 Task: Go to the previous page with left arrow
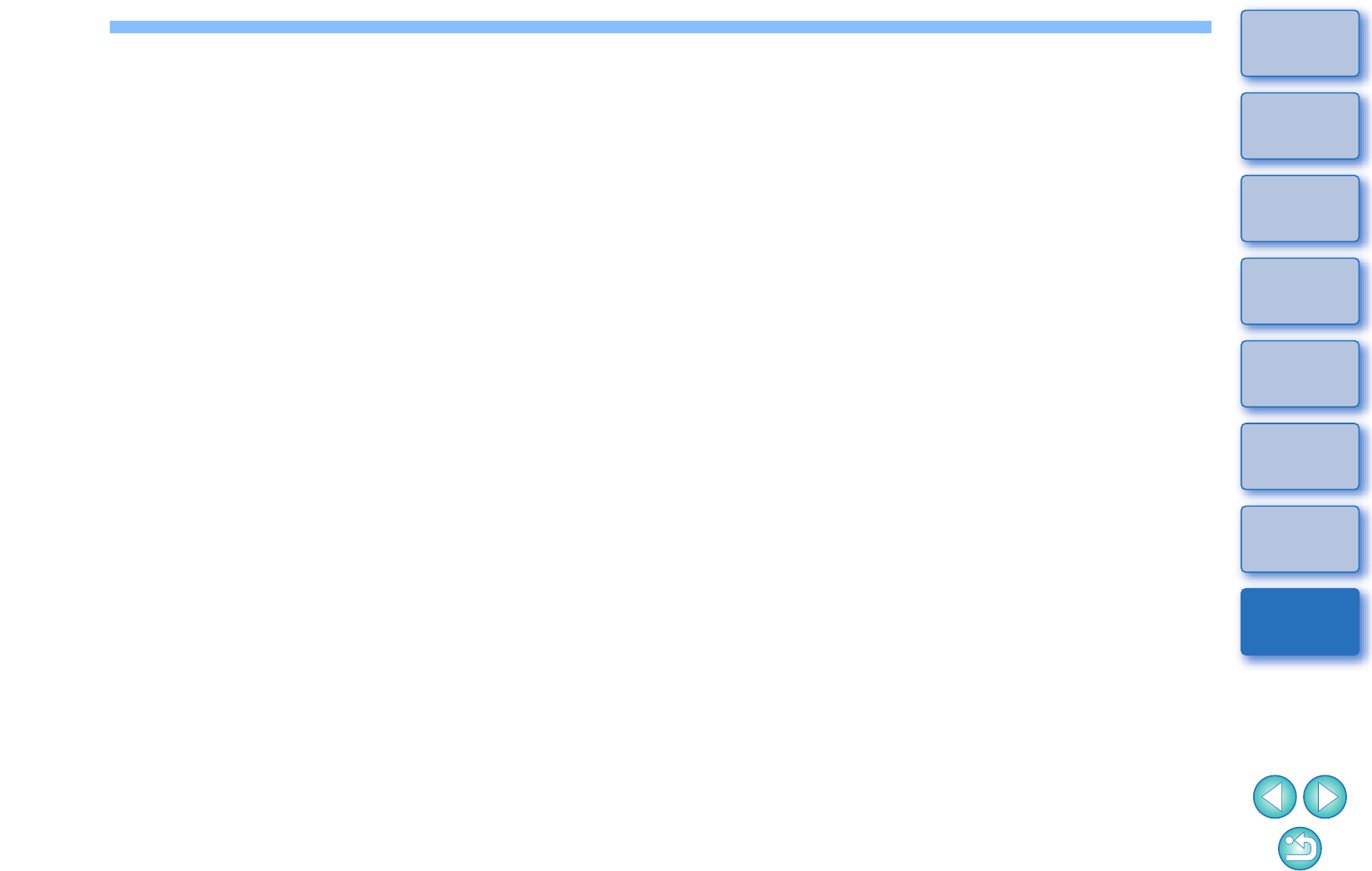(x=1274, y=797)
